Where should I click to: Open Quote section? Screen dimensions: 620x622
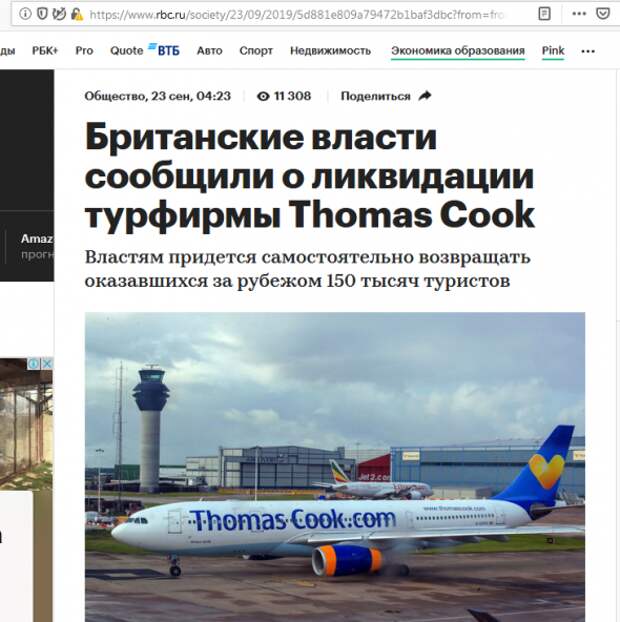pos(127,51)
